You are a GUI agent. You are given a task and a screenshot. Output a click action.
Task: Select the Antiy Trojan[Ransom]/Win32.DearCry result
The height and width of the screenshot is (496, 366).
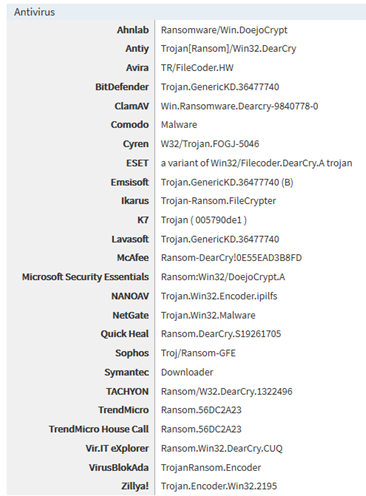click(x=228, y=49)
